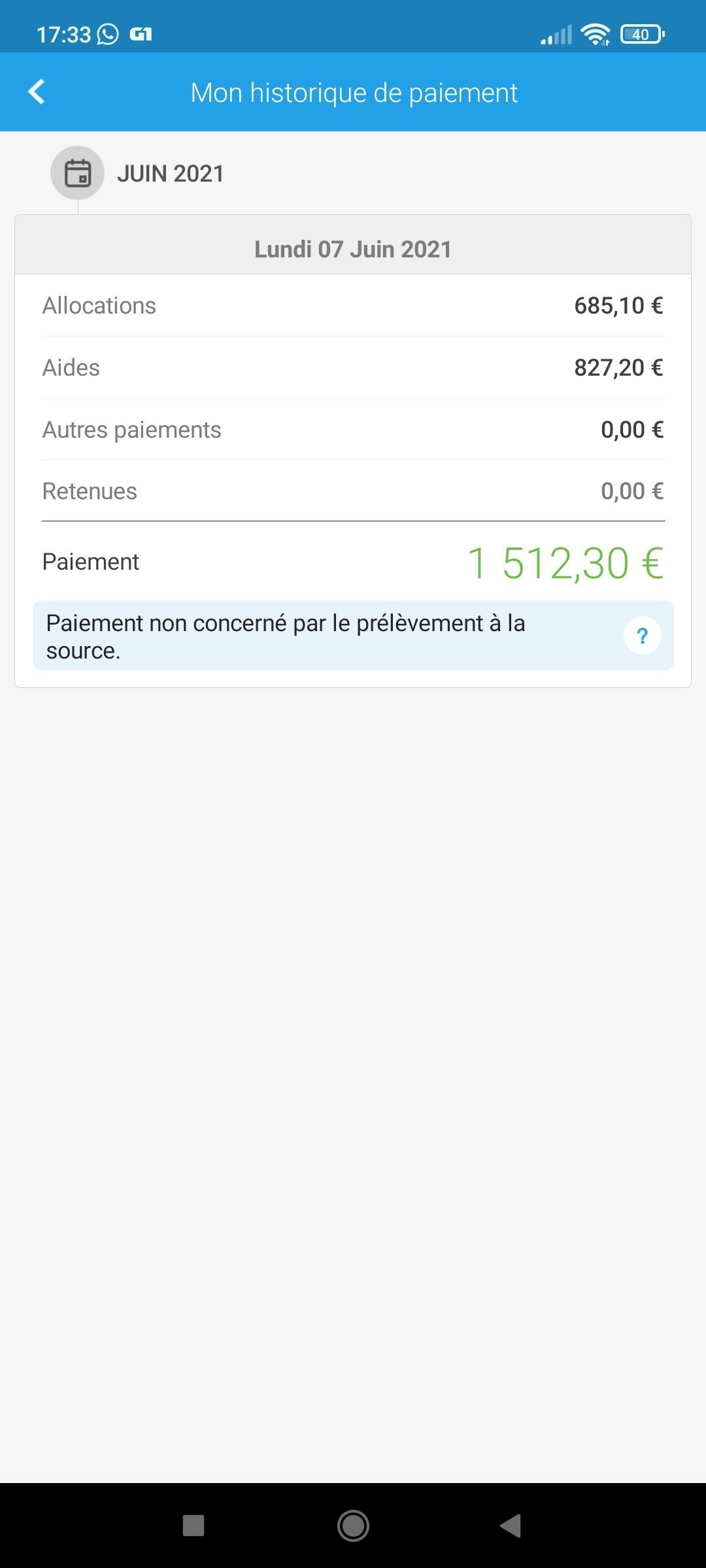
Task: Open the question mark help icon
Action: [642, 636]
